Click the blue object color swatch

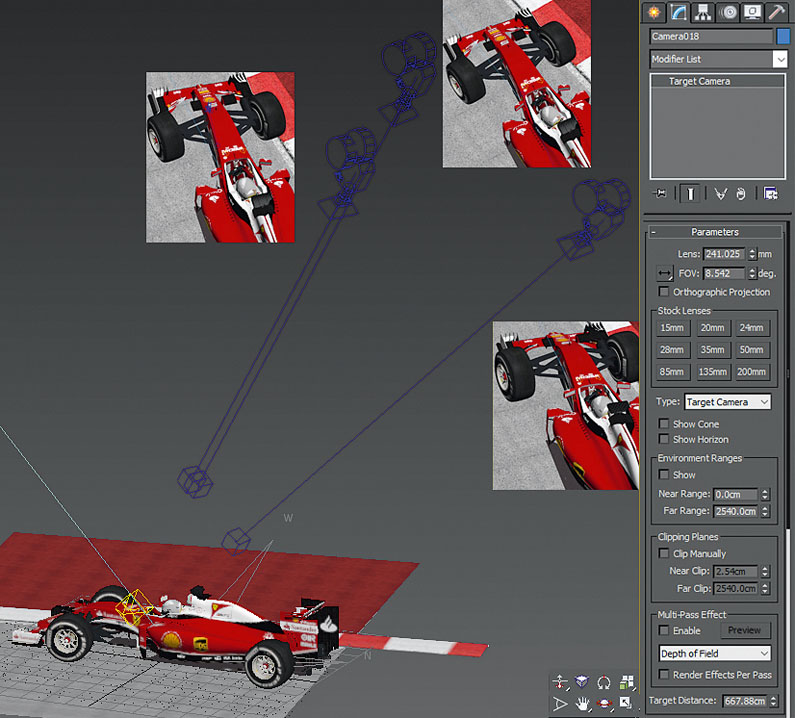pos(783,36)
